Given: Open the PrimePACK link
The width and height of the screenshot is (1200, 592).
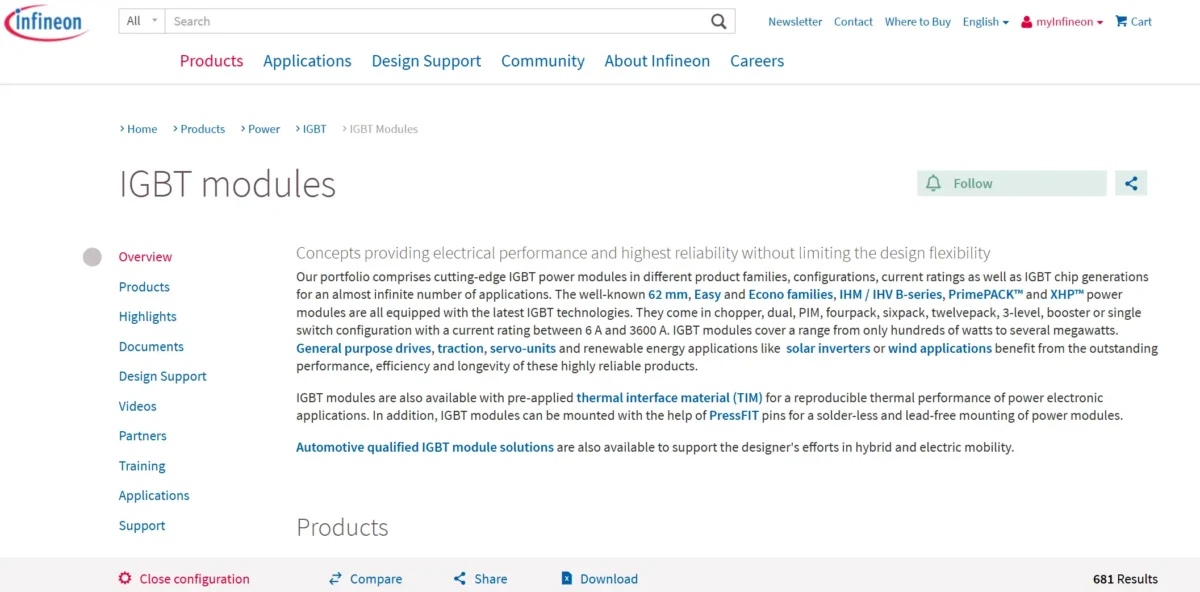Looking at the screenshot, I should pos(986,295).
